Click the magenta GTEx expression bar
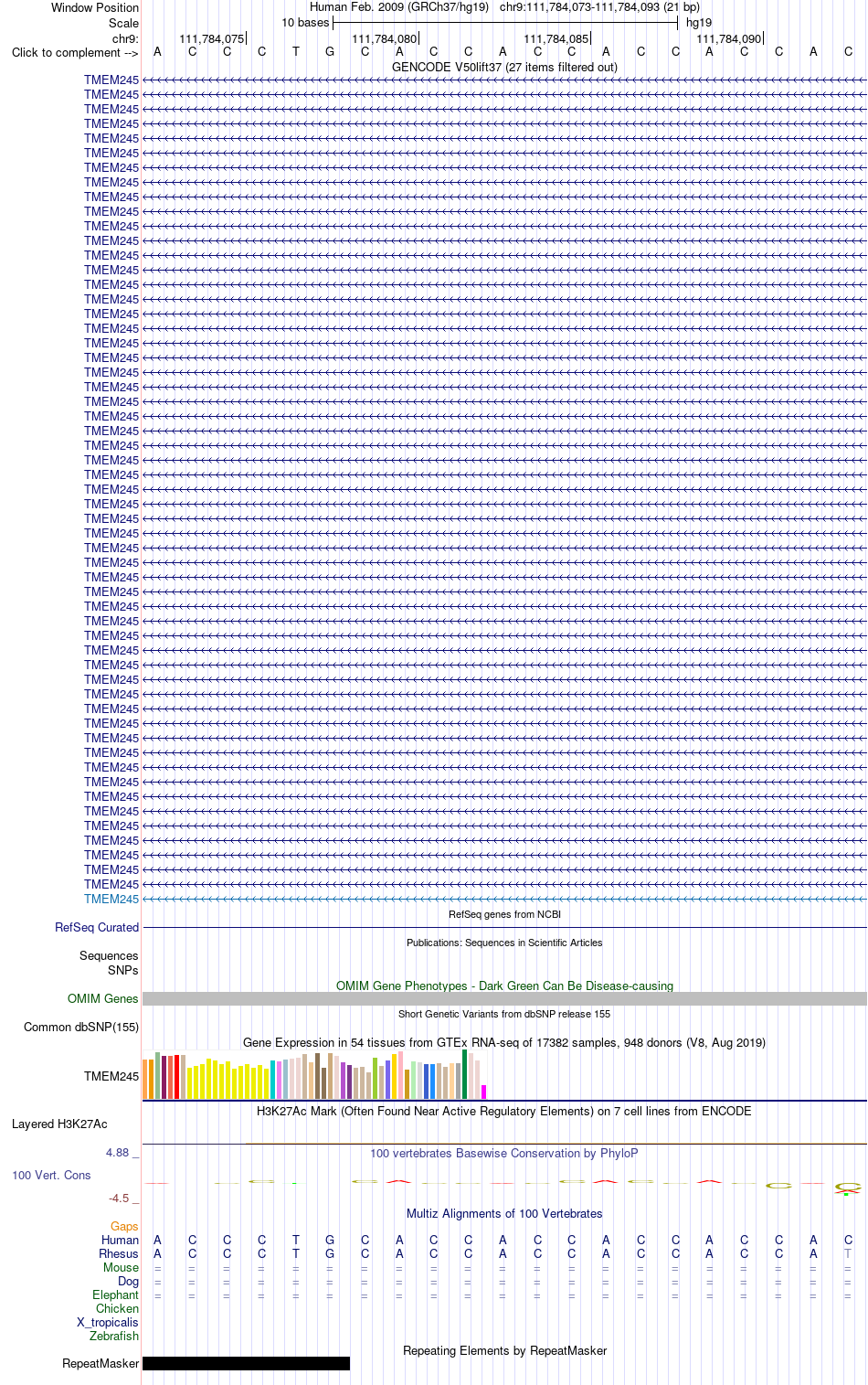Image resolution: width=868 pixels, height=1385 pixels. point(483,1092)
